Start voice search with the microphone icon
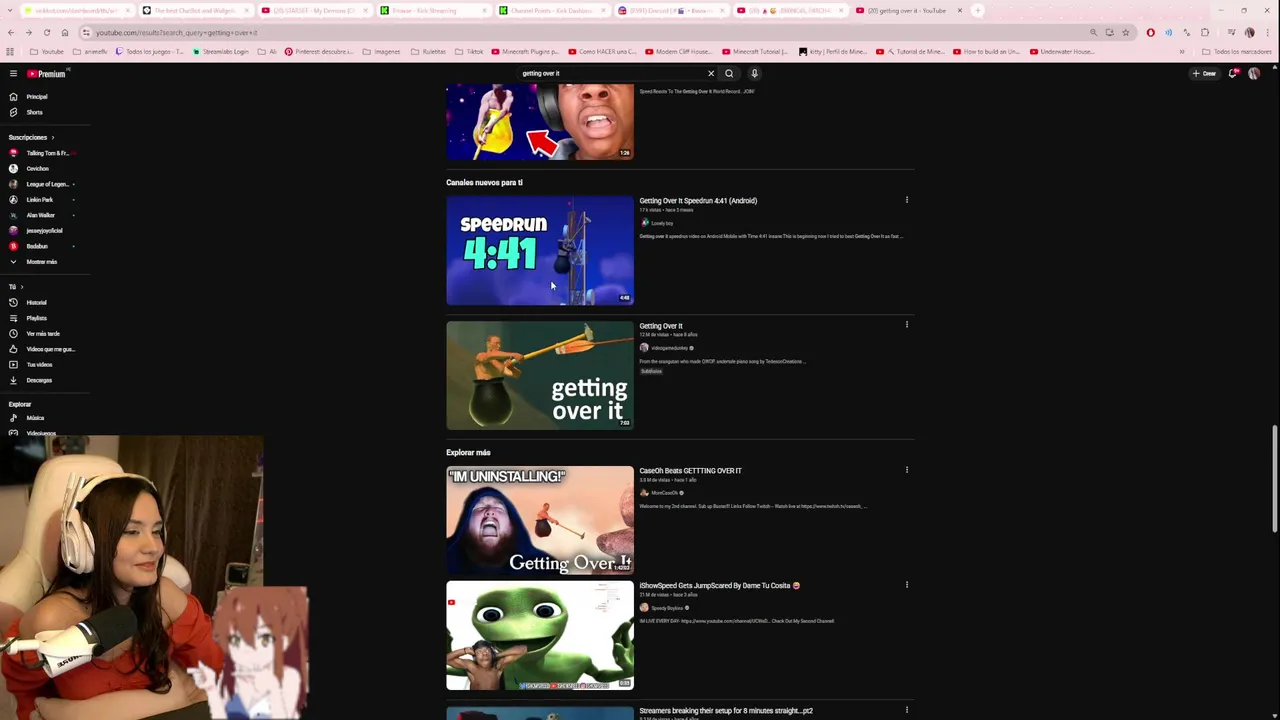 [754, 73]
